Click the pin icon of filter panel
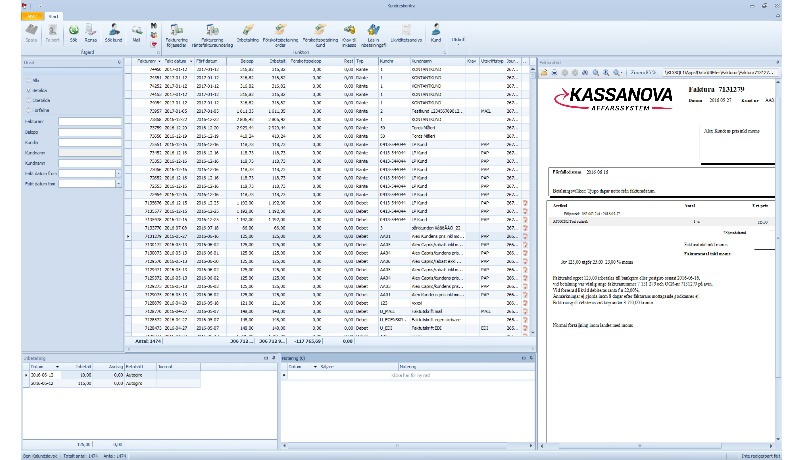 coord(119,62)
